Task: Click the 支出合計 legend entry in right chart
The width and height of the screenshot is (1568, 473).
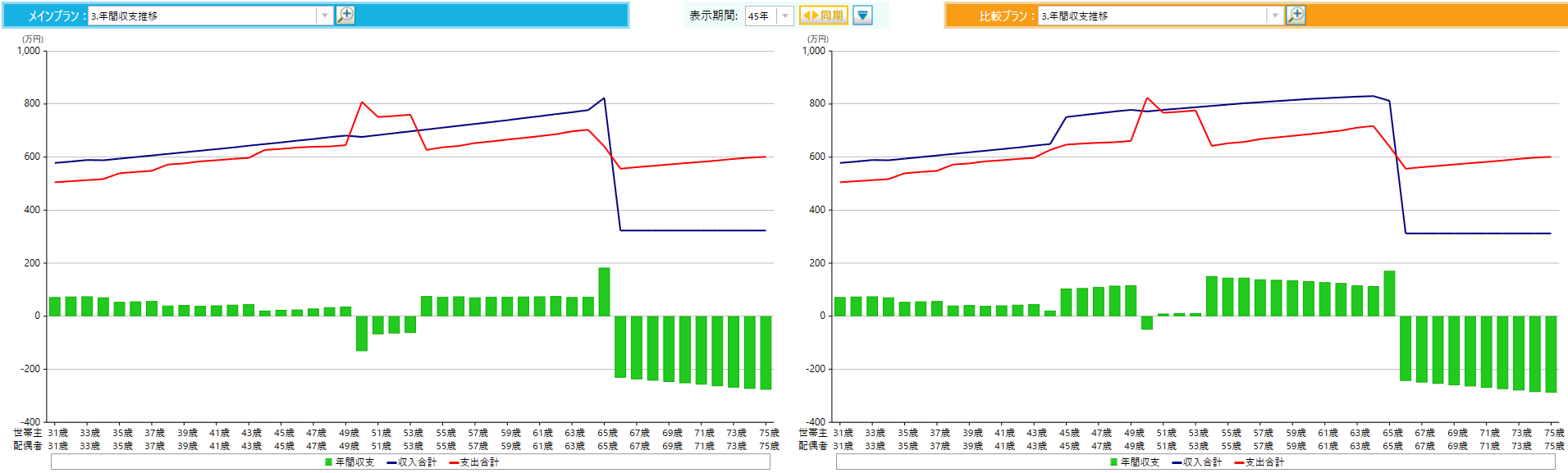Action: [x=1264, y=462]
